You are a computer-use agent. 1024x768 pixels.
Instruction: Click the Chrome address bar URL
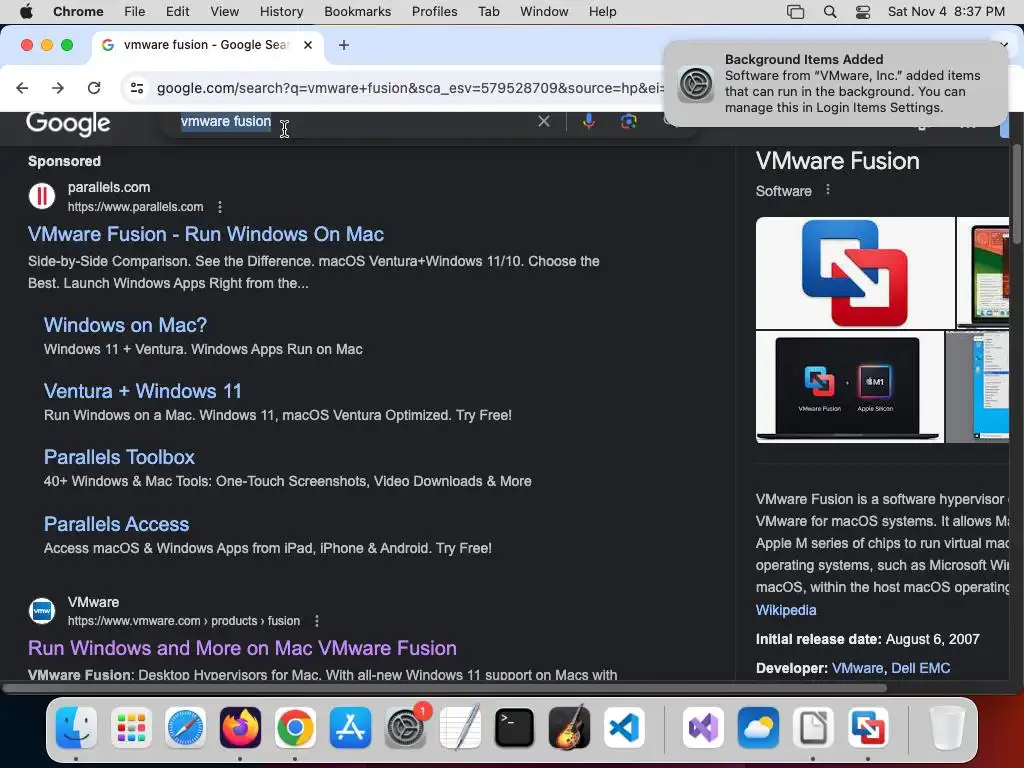tap(410, 88)
